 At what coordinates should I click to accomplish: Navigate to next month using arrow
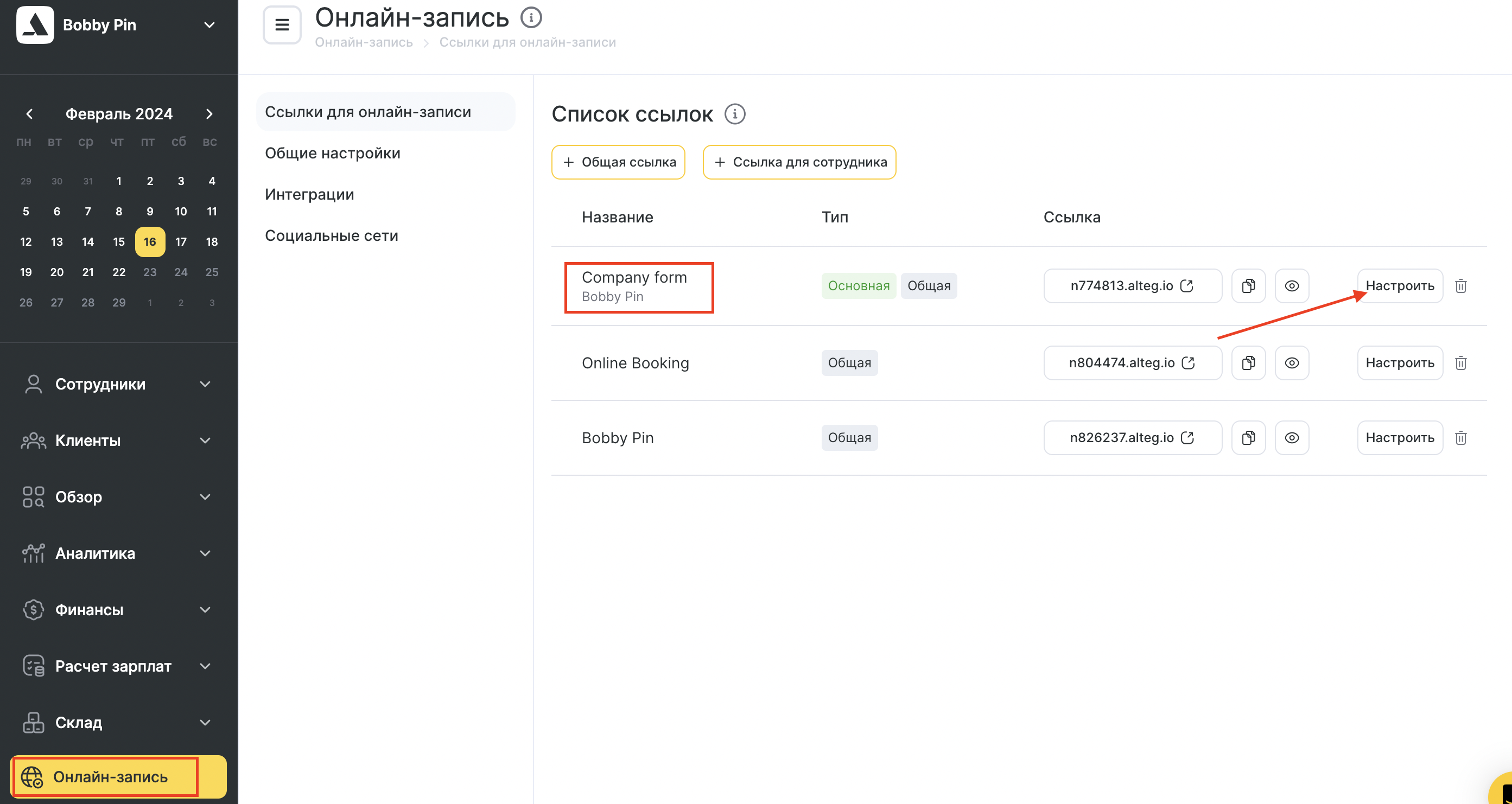point(209,113)
